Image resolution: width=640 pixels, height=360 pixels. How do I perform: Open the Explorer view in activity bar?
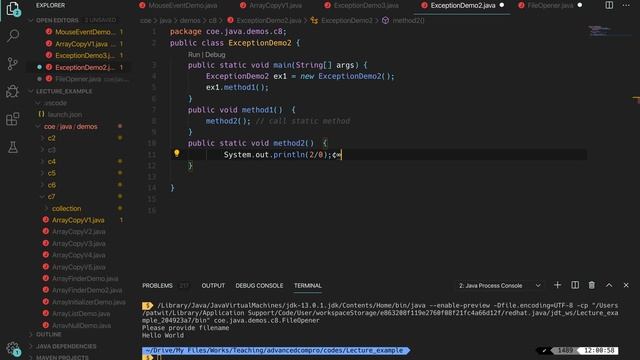[13, 9]
